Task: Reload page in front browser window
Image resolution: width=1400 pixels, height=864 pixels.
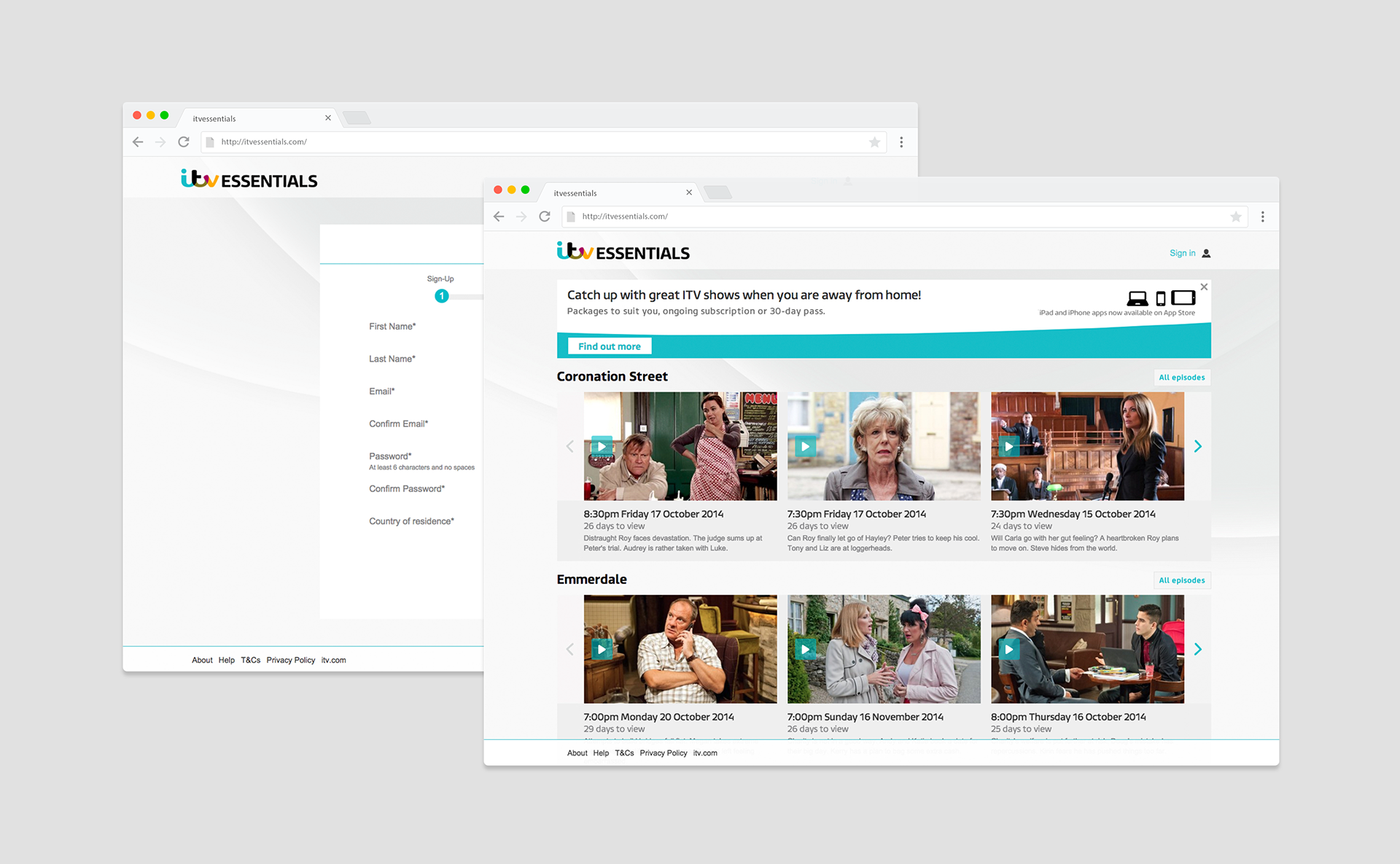Action: click(545, 217)
